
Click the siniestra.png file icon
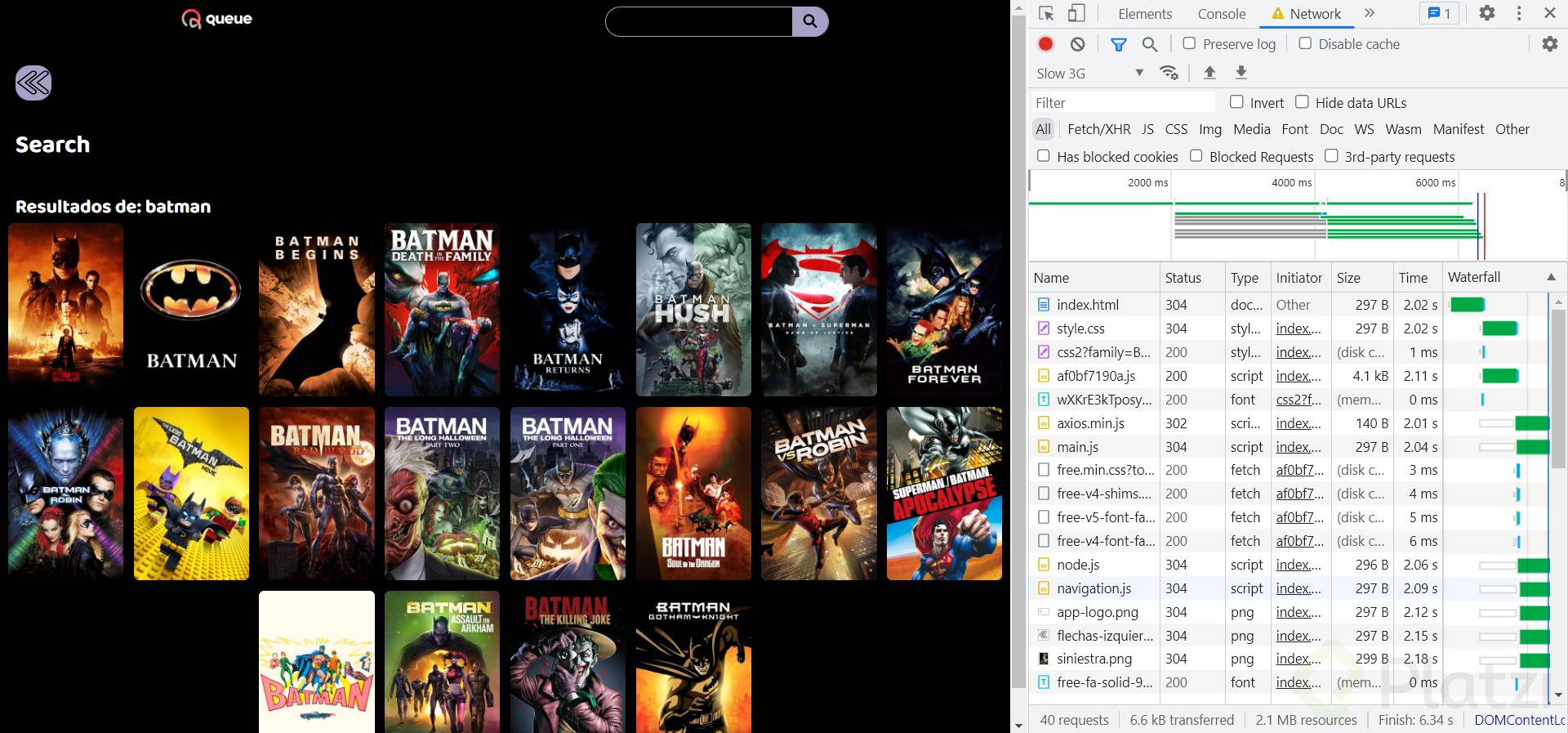[x=1043, y=659]
